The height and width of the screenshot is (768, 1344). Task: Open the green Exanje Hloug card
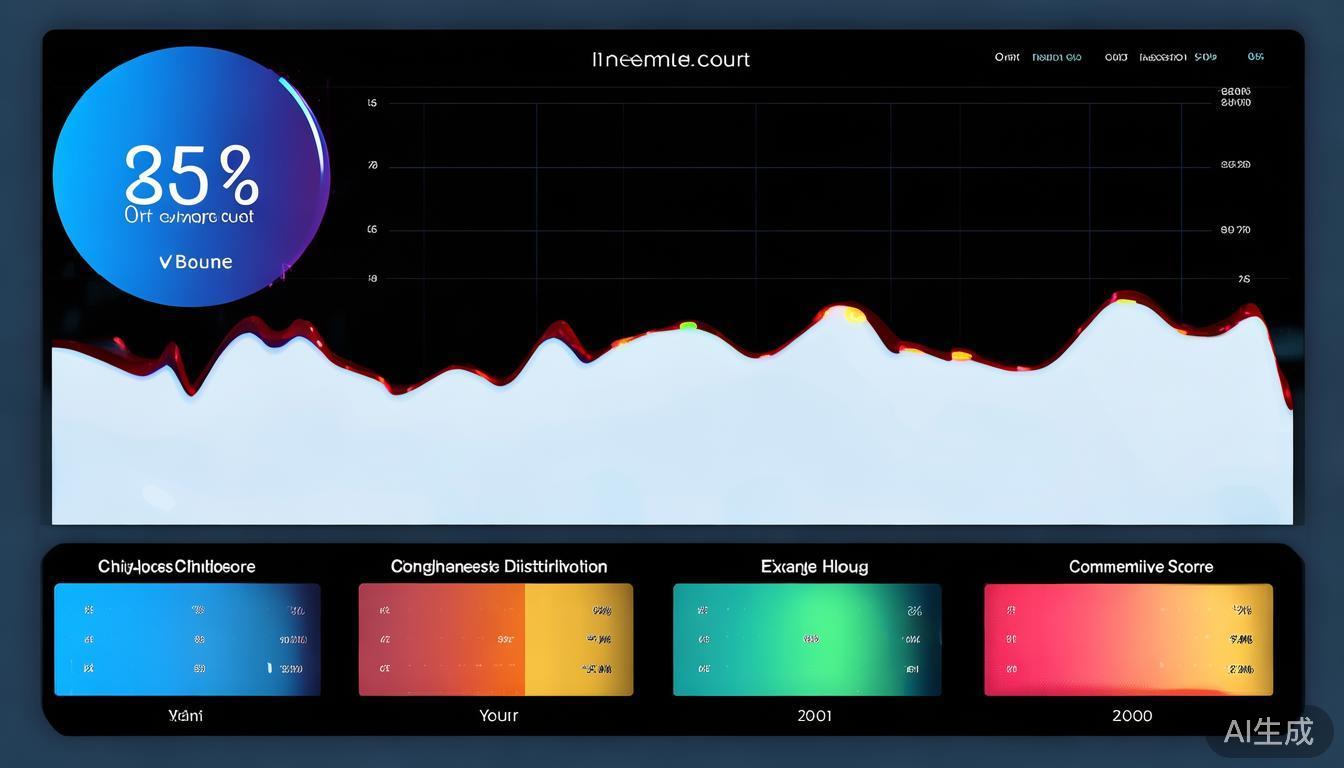[806, 639]
